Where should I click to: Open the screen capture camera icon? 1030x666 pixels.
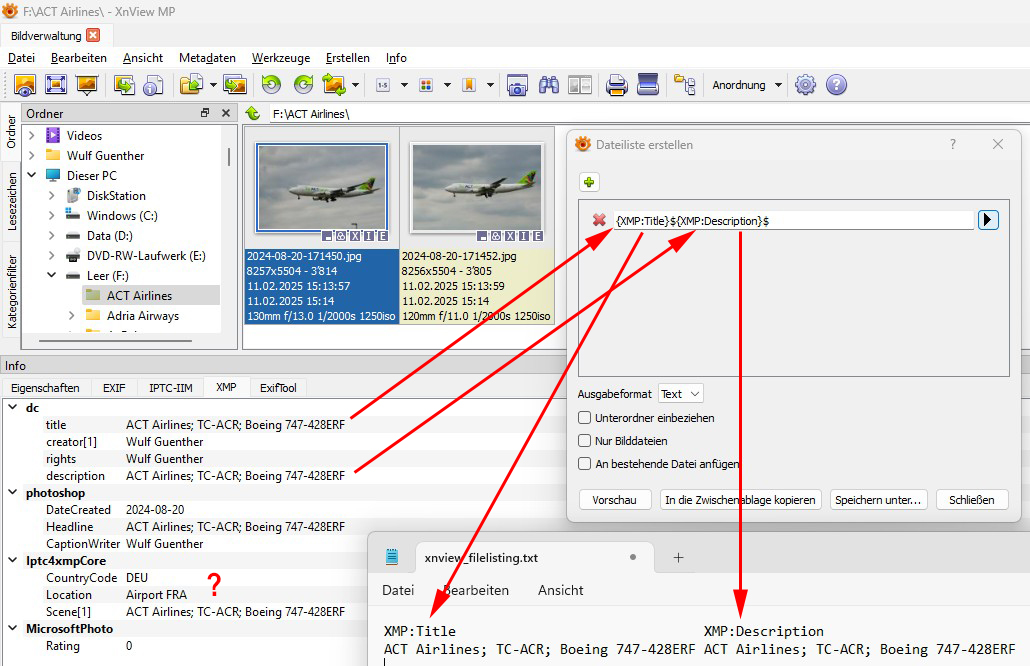tap(517, 85)
